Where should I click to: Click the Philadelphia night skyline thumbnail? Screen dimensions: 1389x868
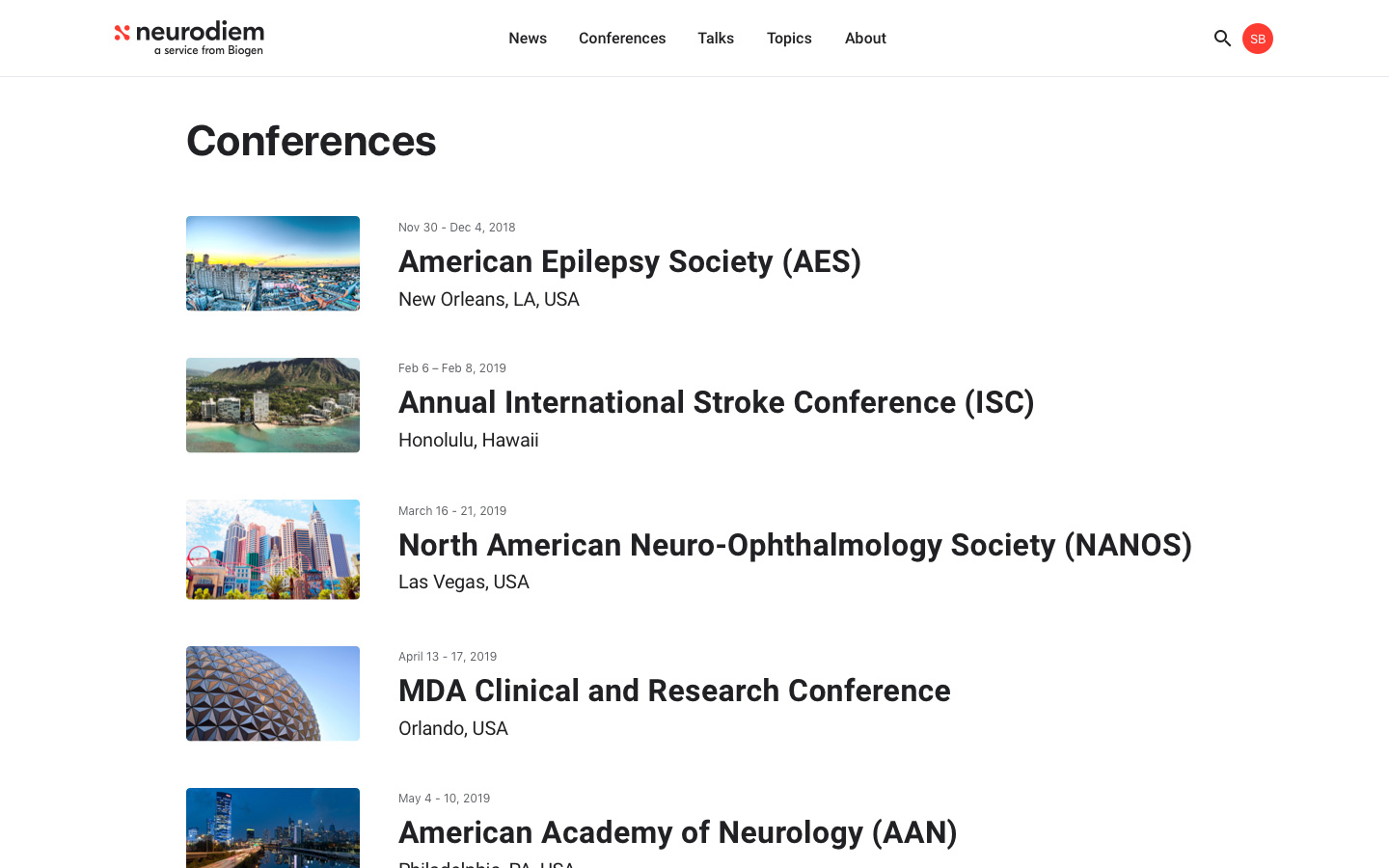tap(273, 827)
